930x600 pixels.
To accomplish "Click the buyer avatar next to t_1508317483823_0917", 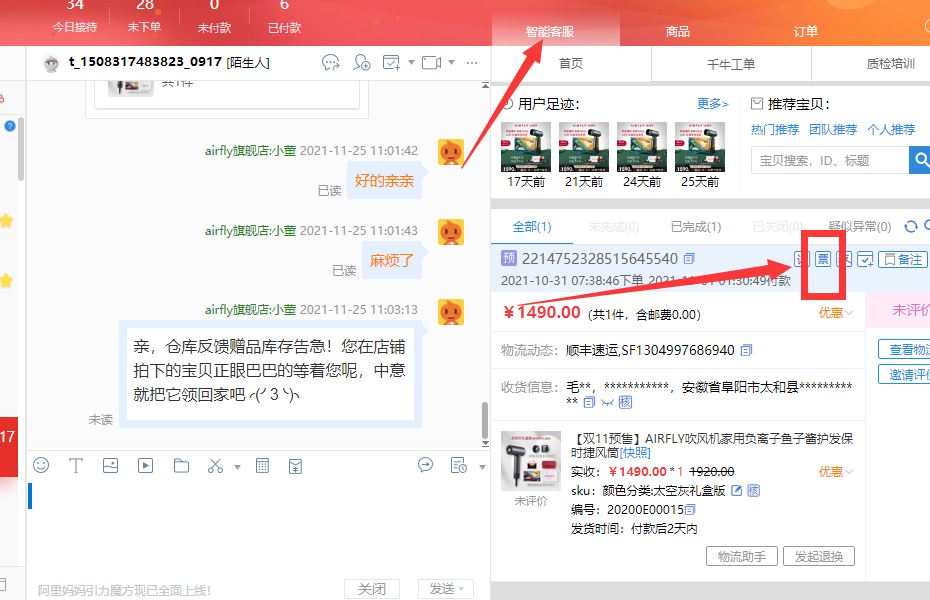I will pos(52,63).
